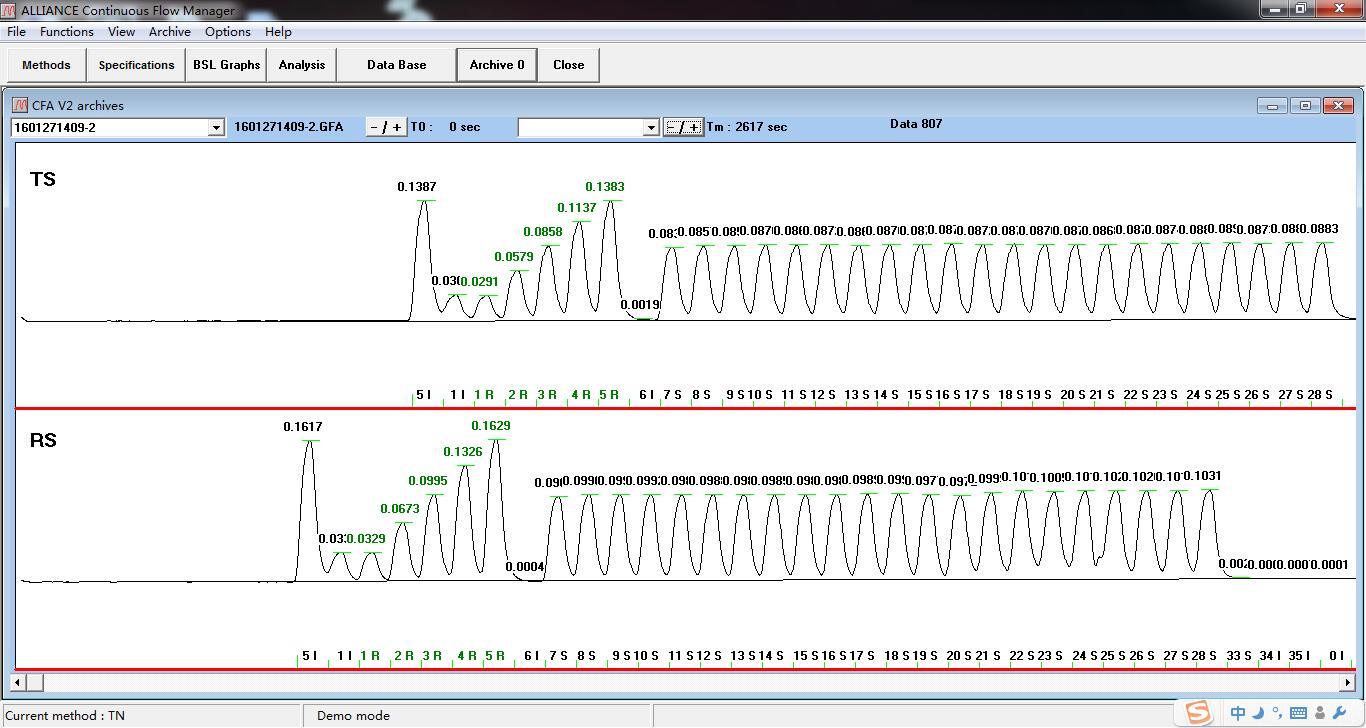Screen dimensions: 1366x728
Task: Open the Sogou soft keyboard icon
Action: 1299,713
